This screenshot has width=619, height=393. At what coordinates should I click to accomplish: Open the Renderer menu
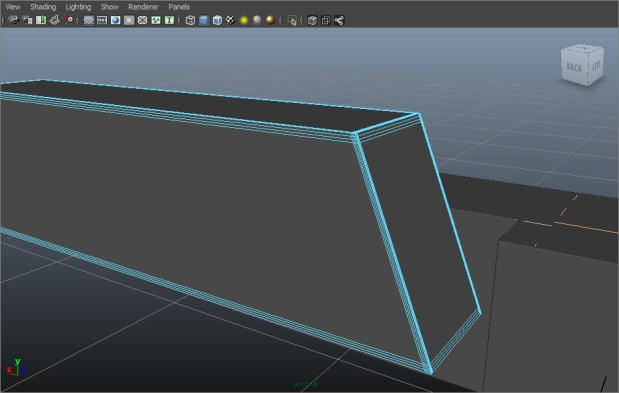[143, 7]
